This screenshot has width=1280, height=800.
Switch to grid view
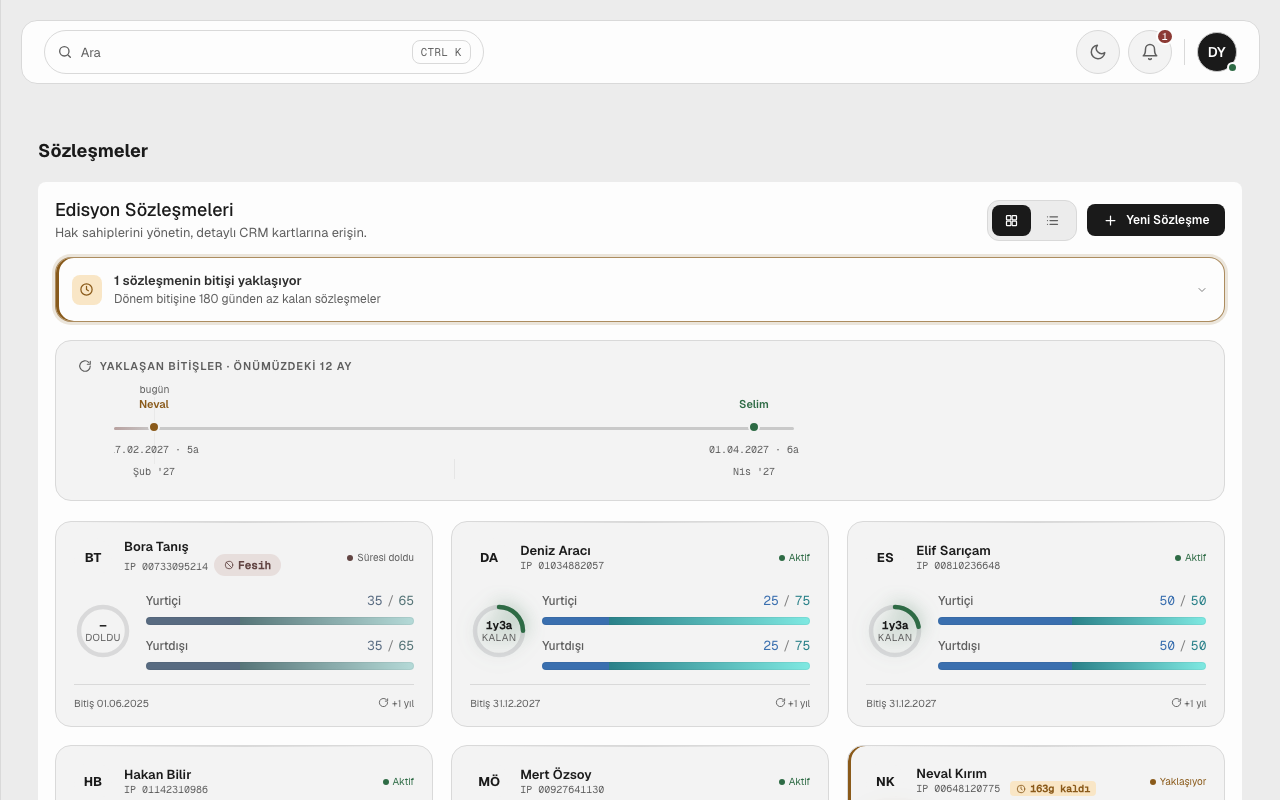click(x=1011, y=220)
